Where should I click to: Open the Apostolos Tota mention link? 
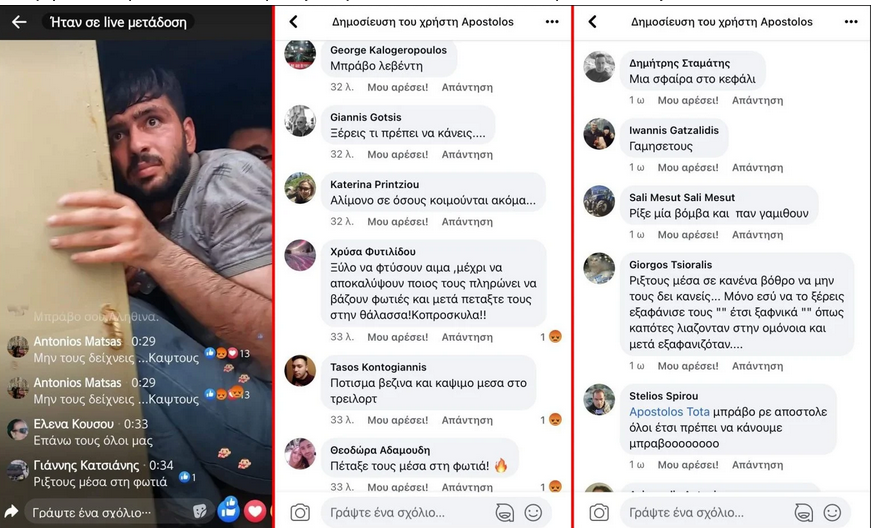[x=669, y=412]
